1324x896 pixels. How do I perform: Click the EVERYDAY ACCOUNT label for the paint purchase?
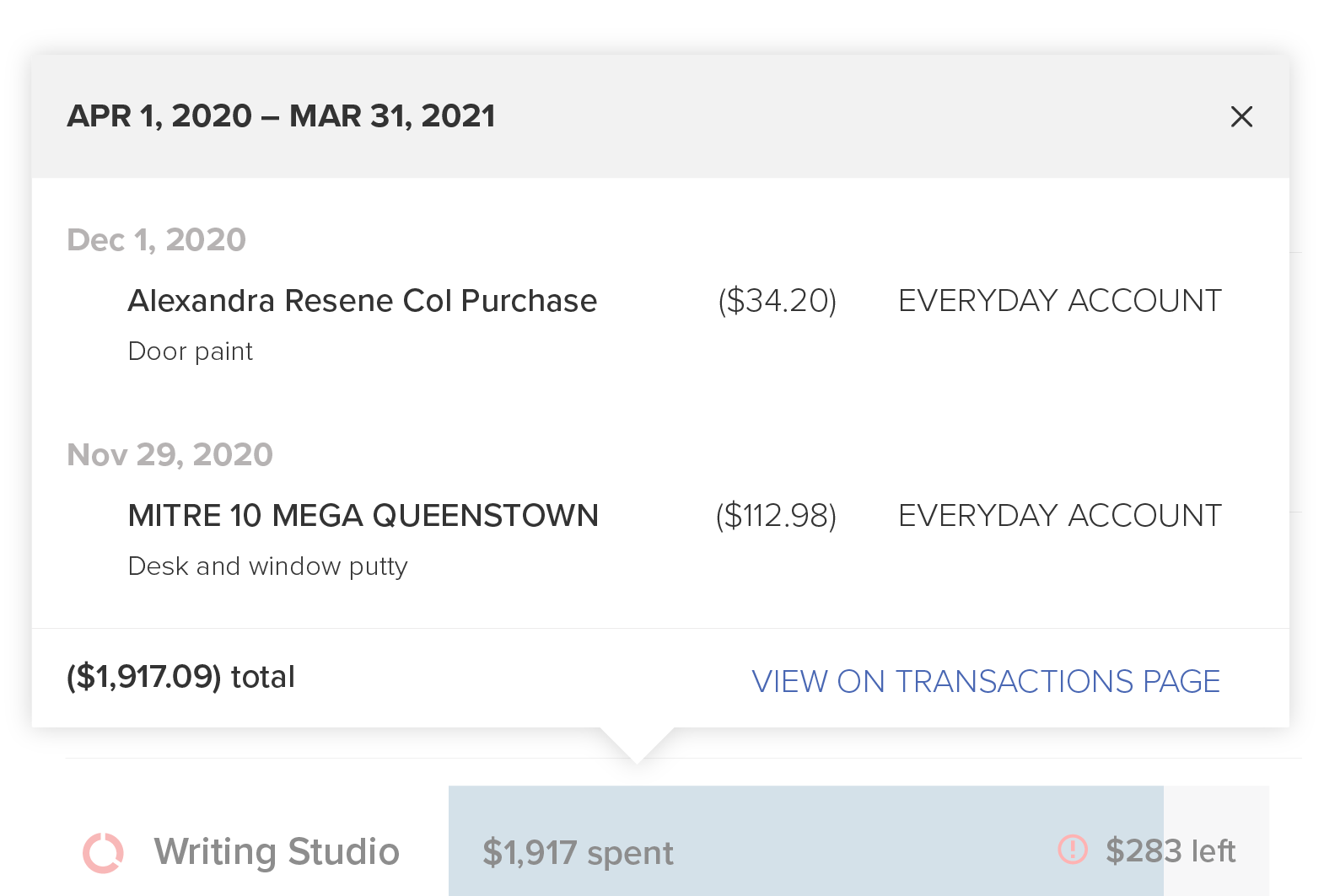pos(1059,300)
